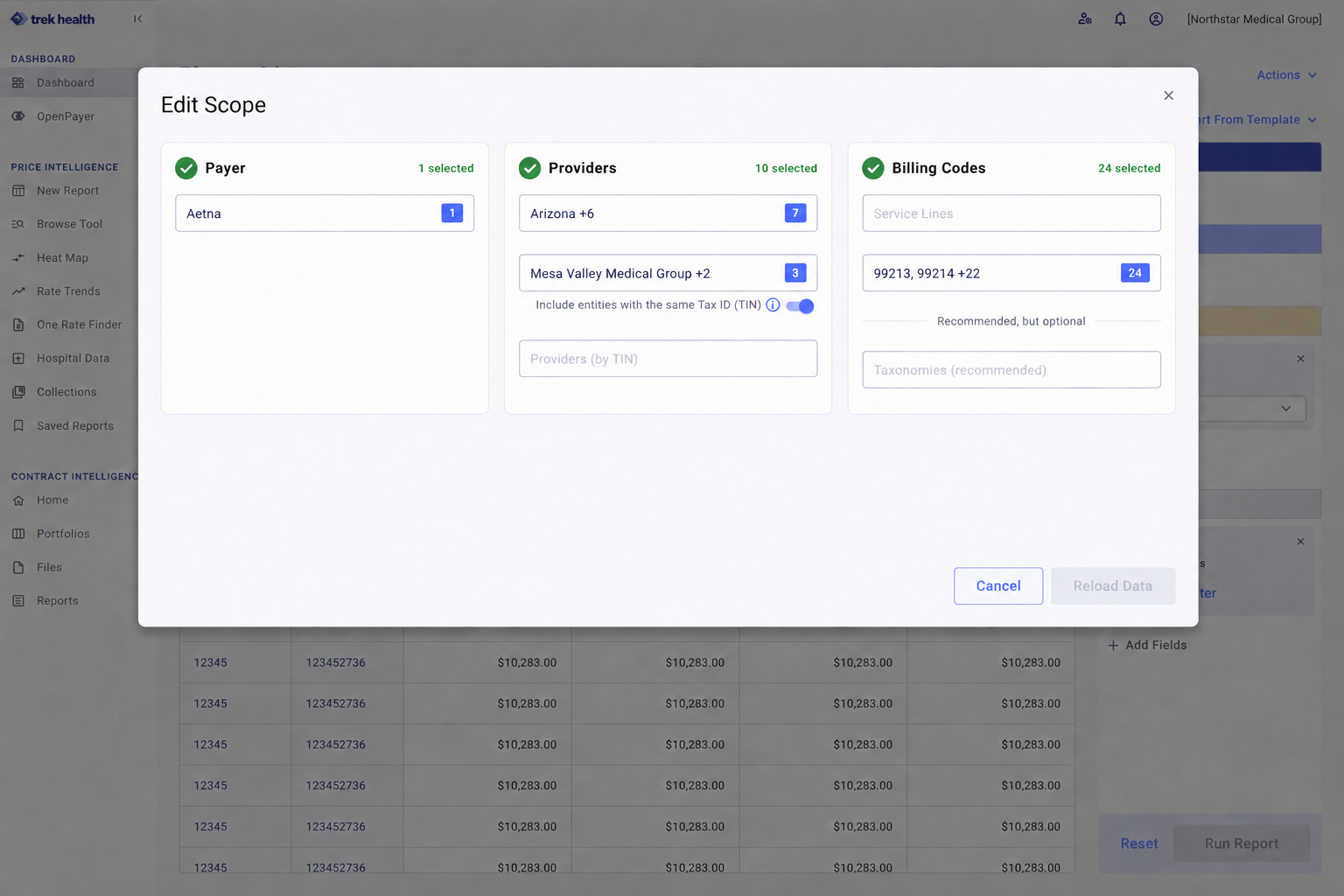Open the Service Lines dropdown
This screenshot has height=896, width=1344.
tap(1011, 213)
